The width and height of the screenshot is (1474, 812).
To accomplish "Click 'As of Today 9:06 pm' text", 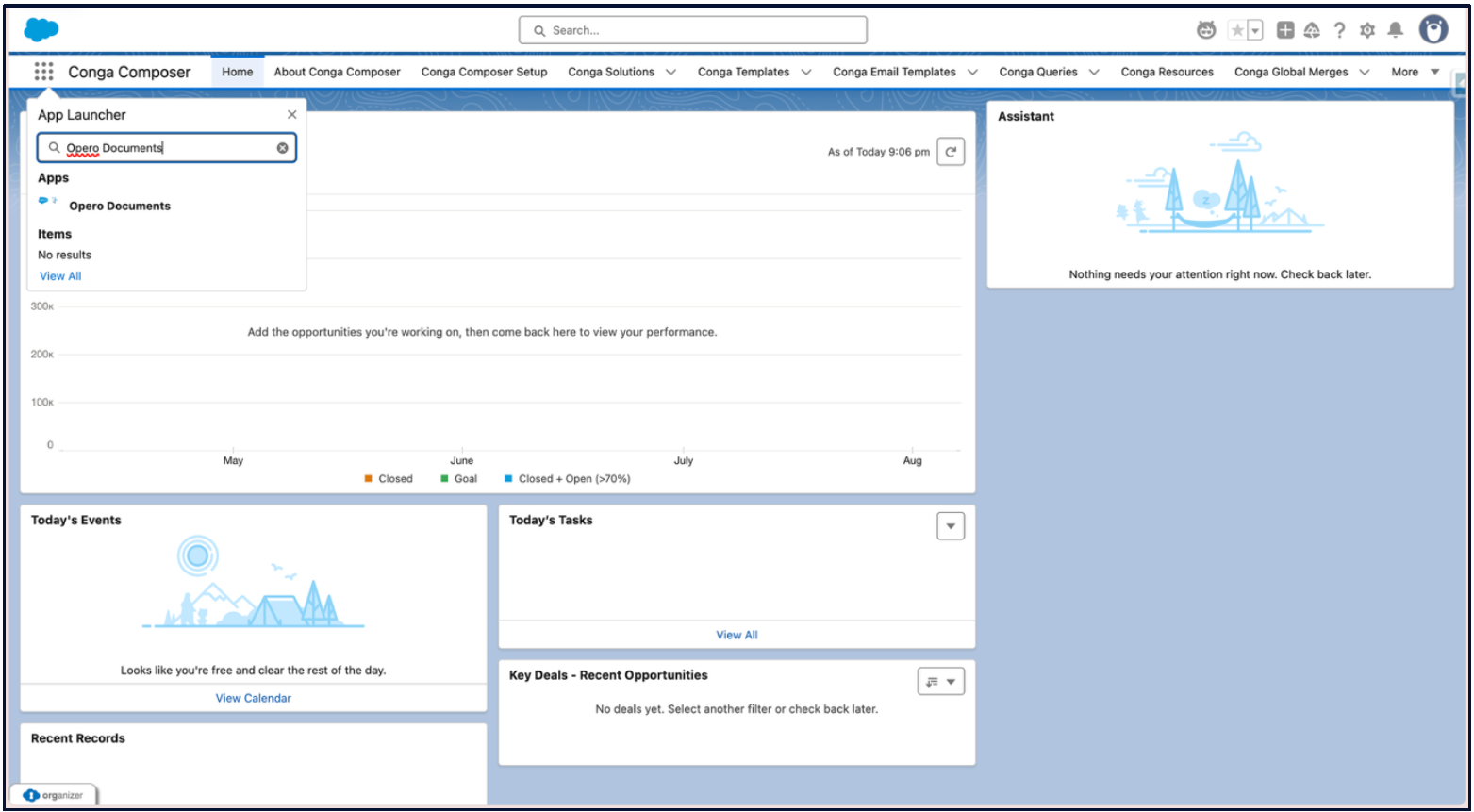I will pyautogui.click(x=878, y=152).
